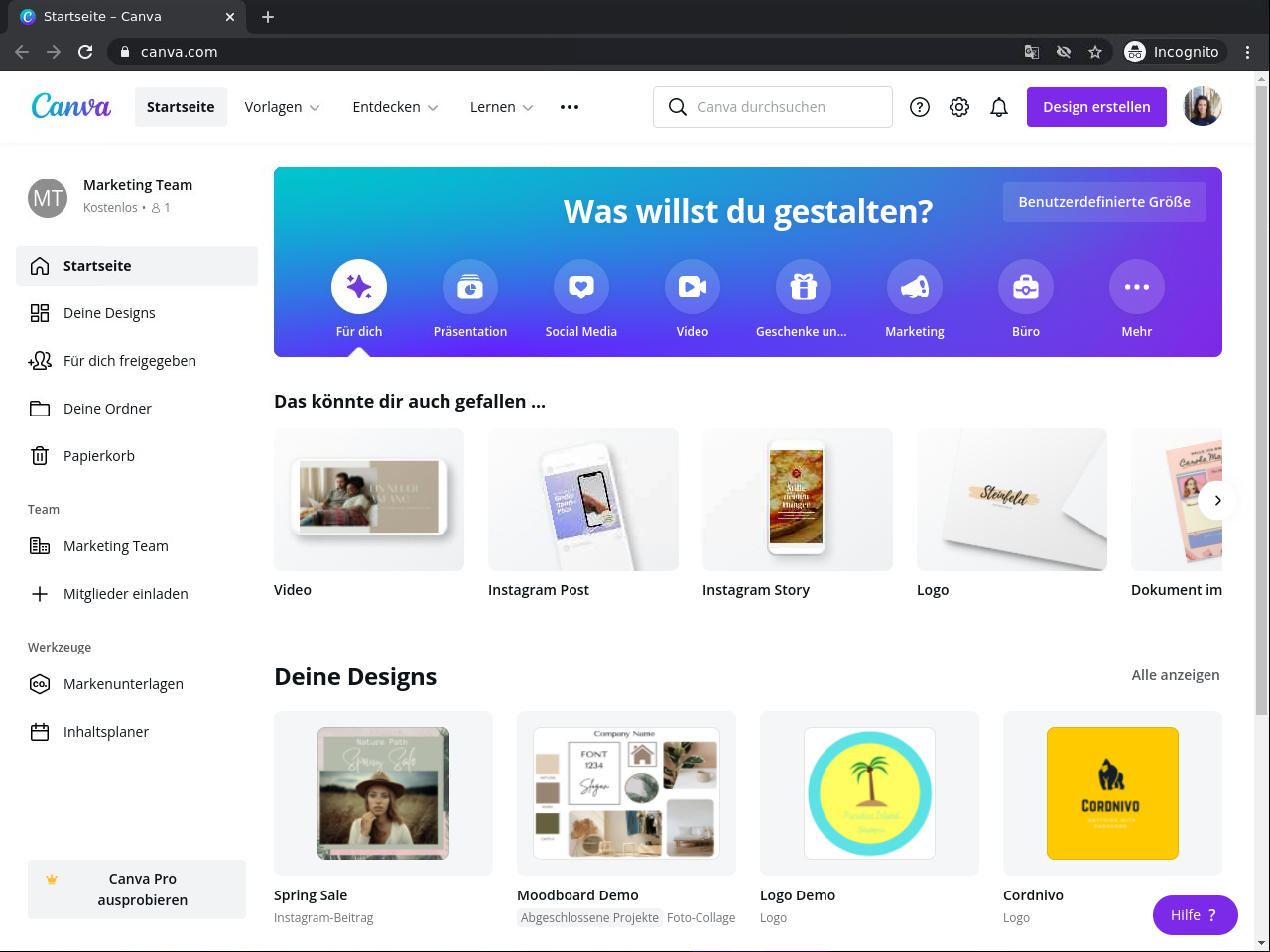This screenshot has width=1270, height=952.
Task: Choose the Marketing megaphone icon
Action: (x=915, y=287)
